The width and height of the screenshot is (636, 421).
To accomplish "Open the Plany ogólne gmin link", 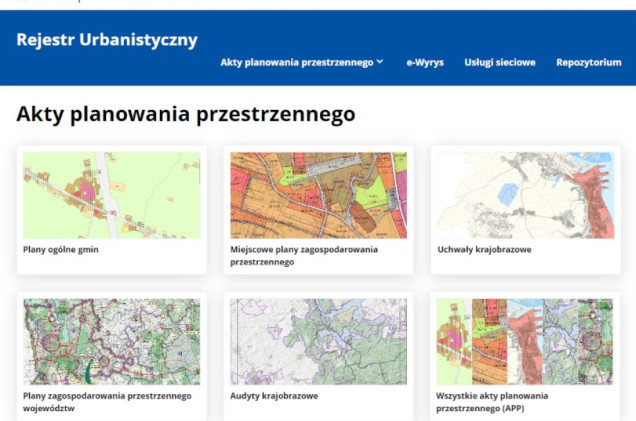I will (61, 249).
